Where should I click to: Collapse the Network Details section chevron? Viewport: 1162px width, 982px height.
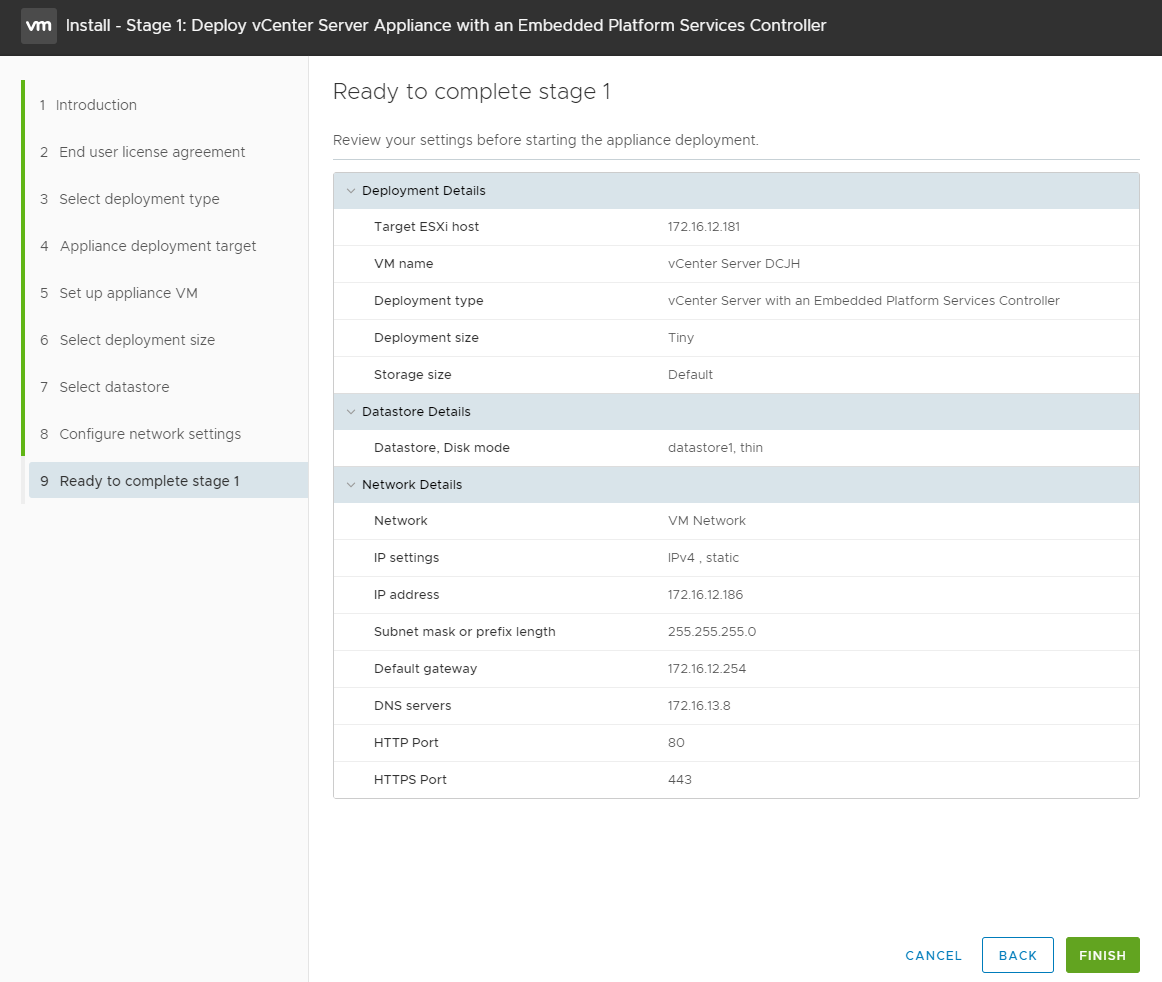pyautogui.click(x=351, y=485)
